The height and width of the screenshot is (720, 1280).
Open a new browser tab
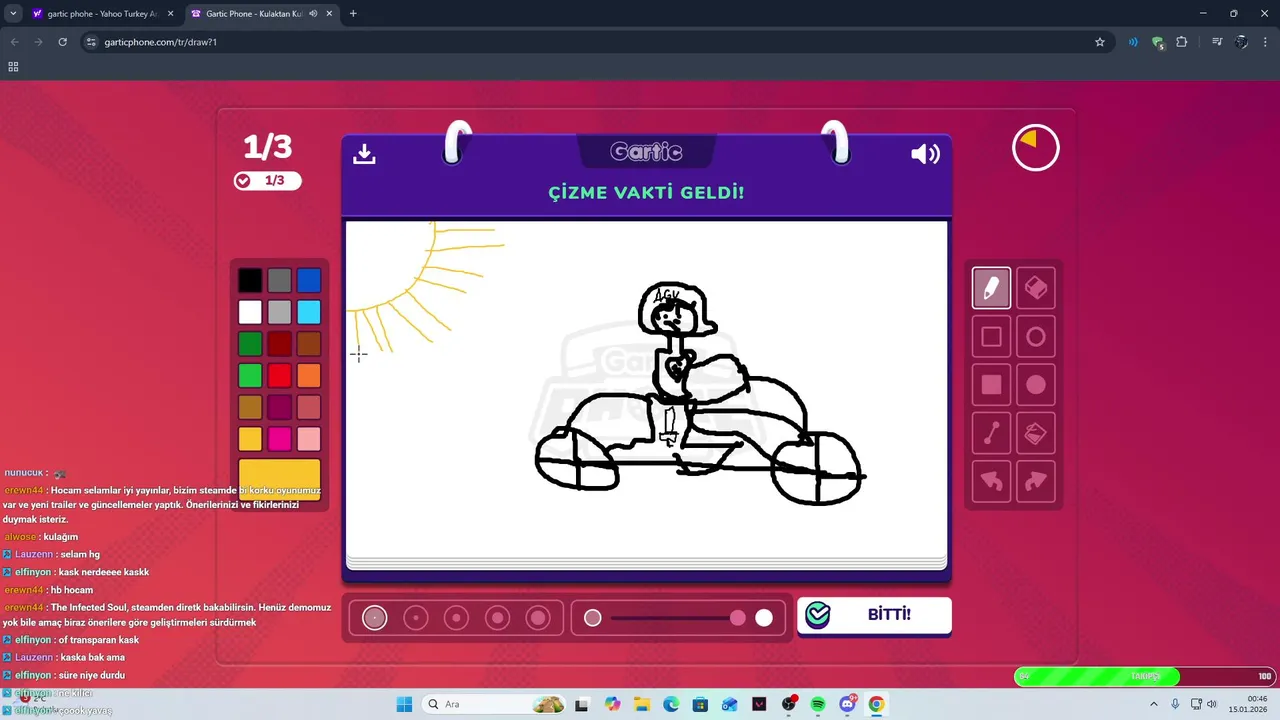point(353,14)
